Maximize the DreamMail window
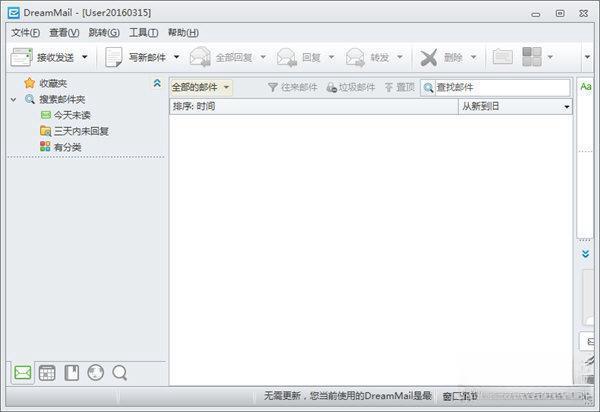The height and width of the screenshot is (412, 600). click(x=560, y=13)
